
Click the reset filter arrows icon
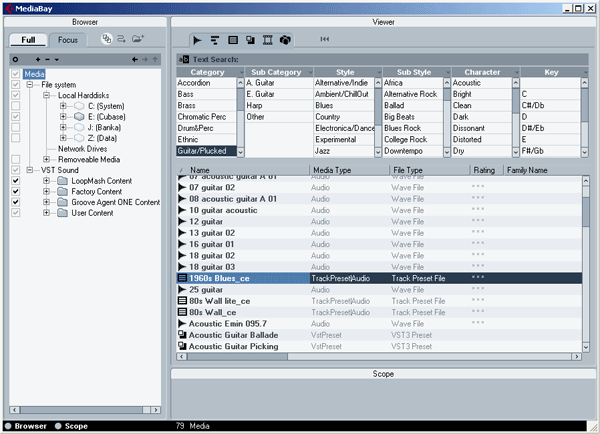pos(325,39)
